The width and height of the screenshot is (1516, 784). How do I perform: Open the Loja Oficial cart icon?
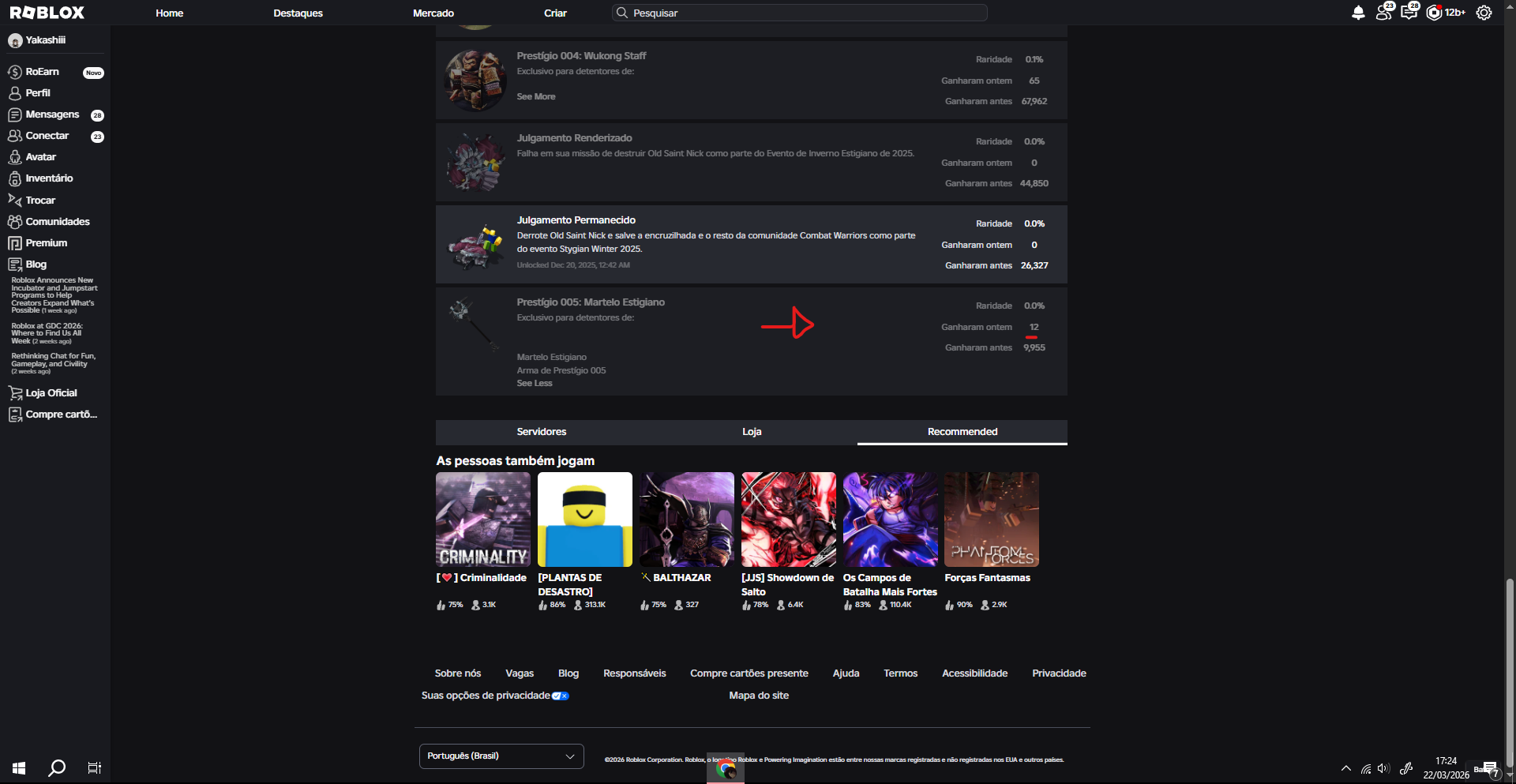(x=15, y=393)
